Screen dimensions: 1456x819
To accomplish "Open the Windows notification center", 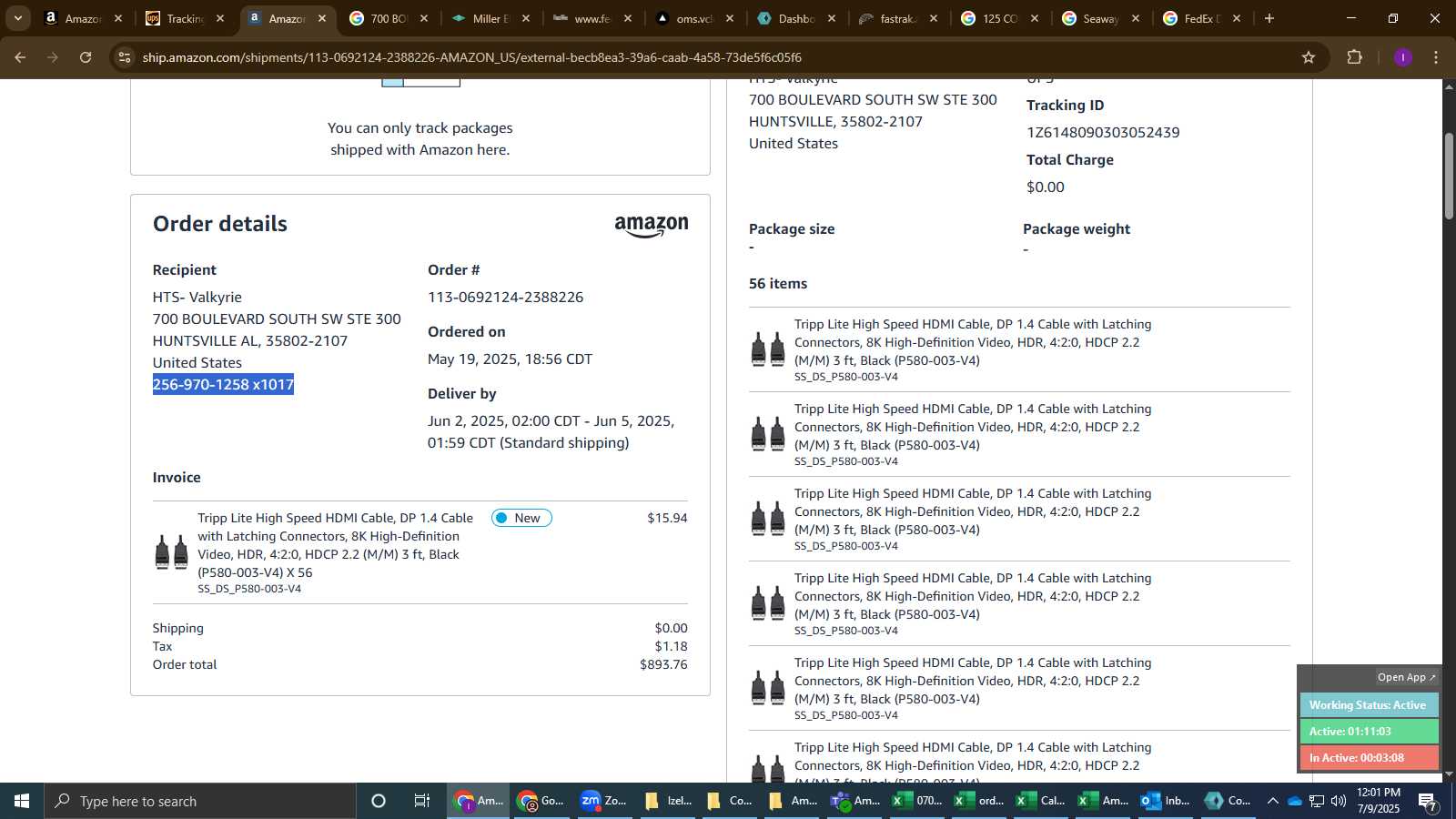I will coord(1429,802).
